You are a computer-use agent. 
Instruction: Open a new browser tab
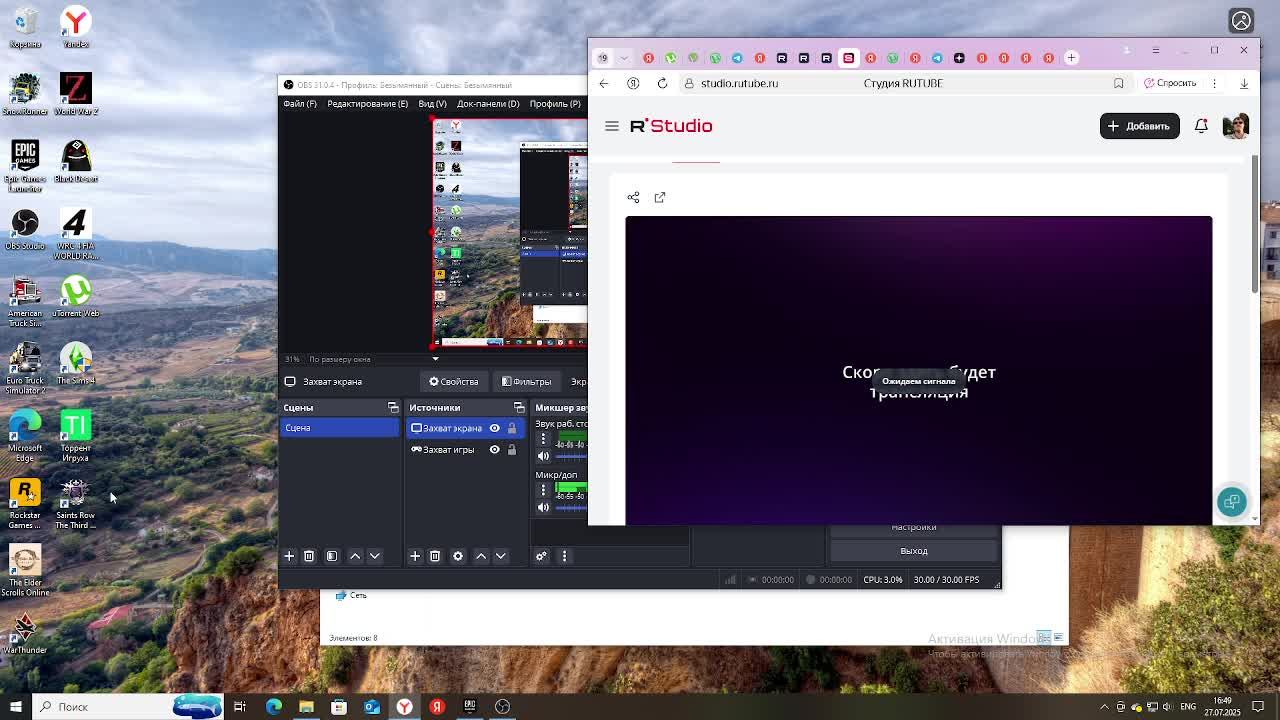point(1071,58)
